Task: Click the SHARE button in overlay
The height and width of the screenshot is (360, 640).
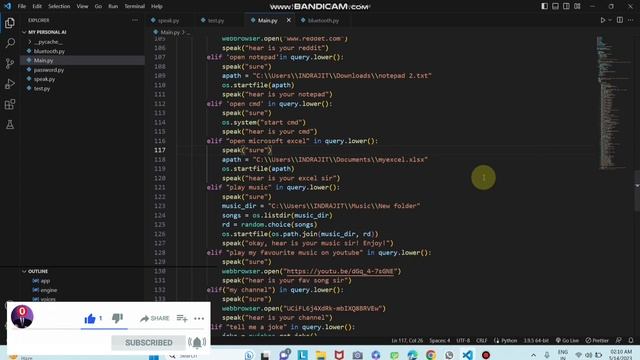Action: [154, 318]
